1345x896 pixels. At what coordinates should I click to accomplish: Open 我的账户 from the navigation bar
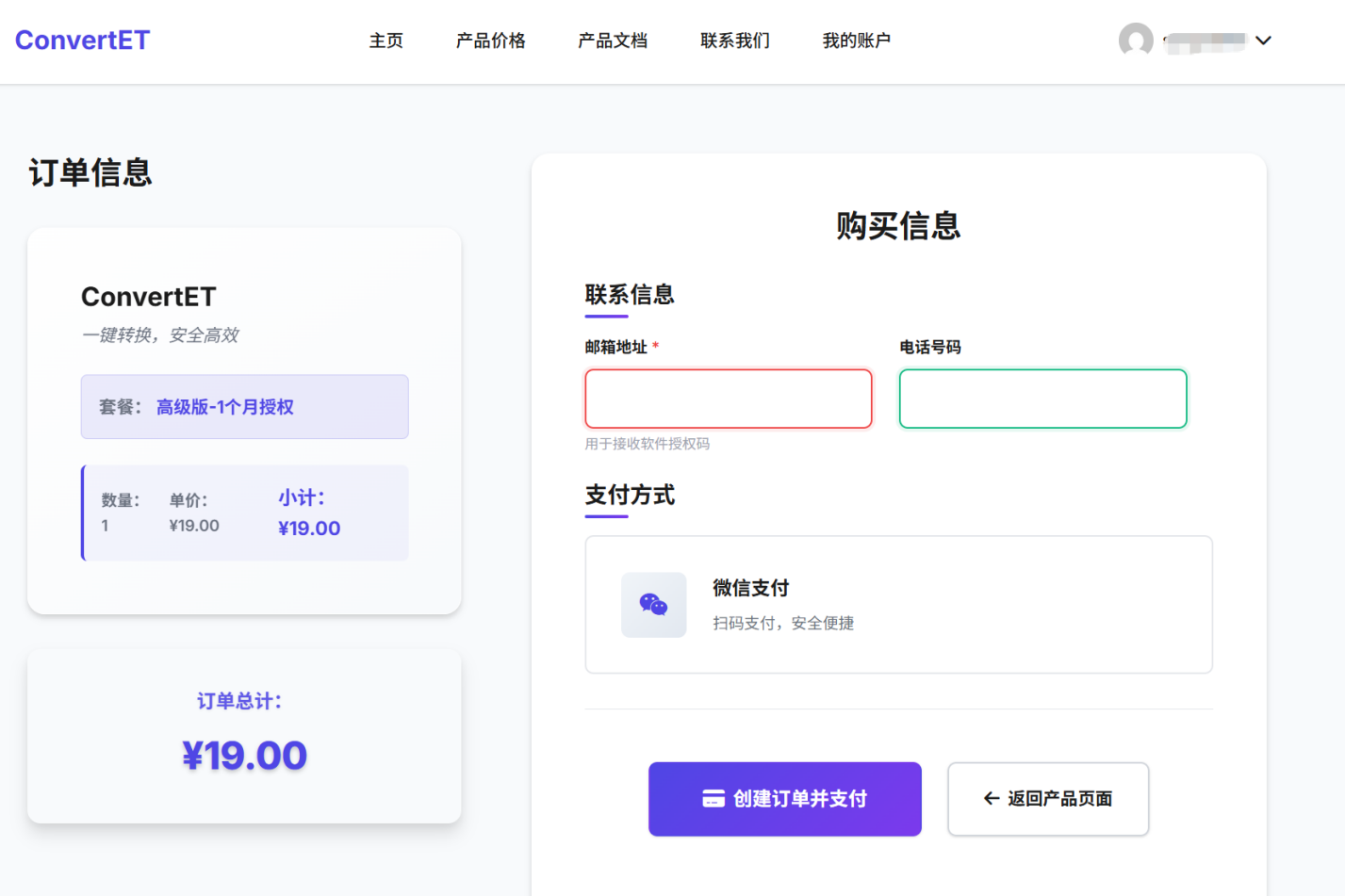856,41
